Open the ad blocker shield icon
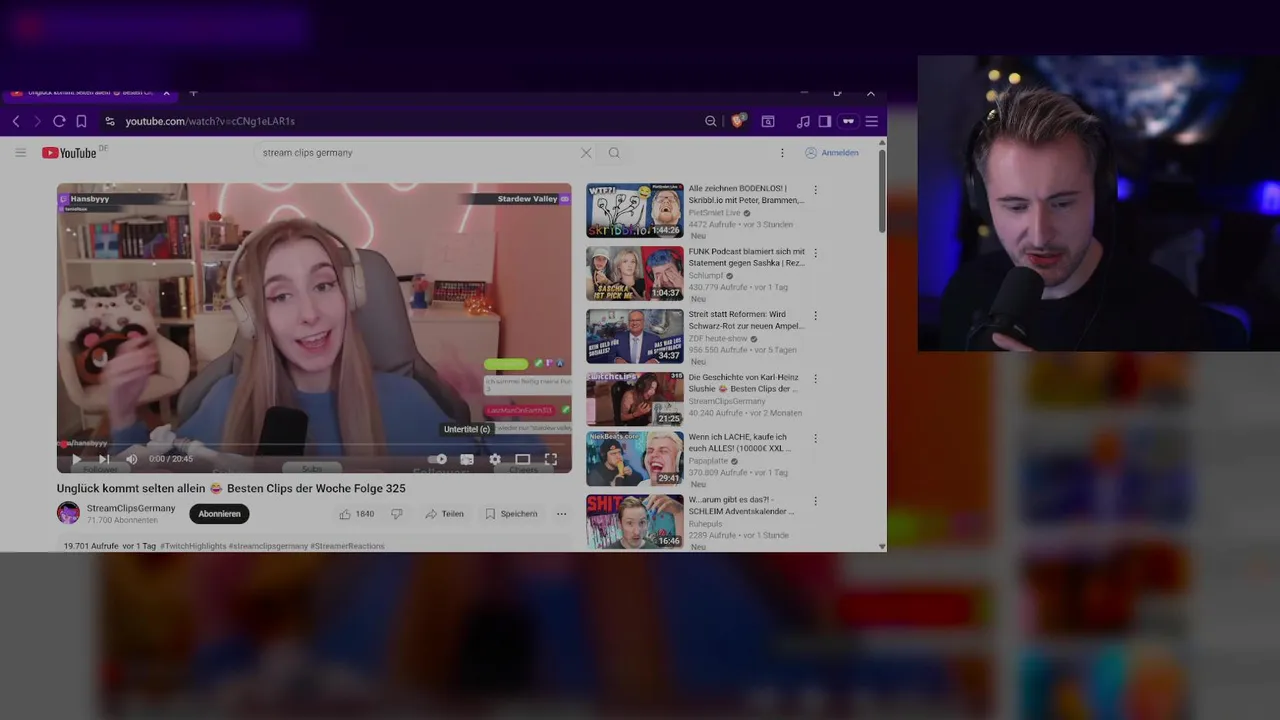 coord(738,121)
